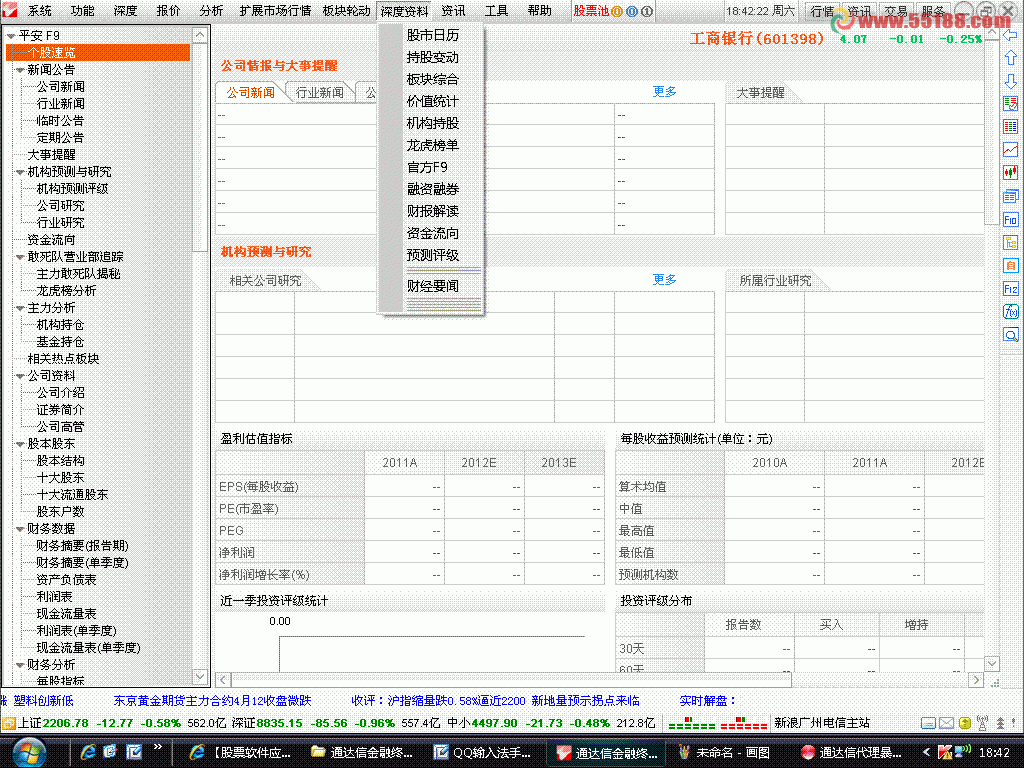The width and height of the screenshot is (1024, 768).
Task: Open Internet Explorer quick launch icon
Action: tap(88, 752)
